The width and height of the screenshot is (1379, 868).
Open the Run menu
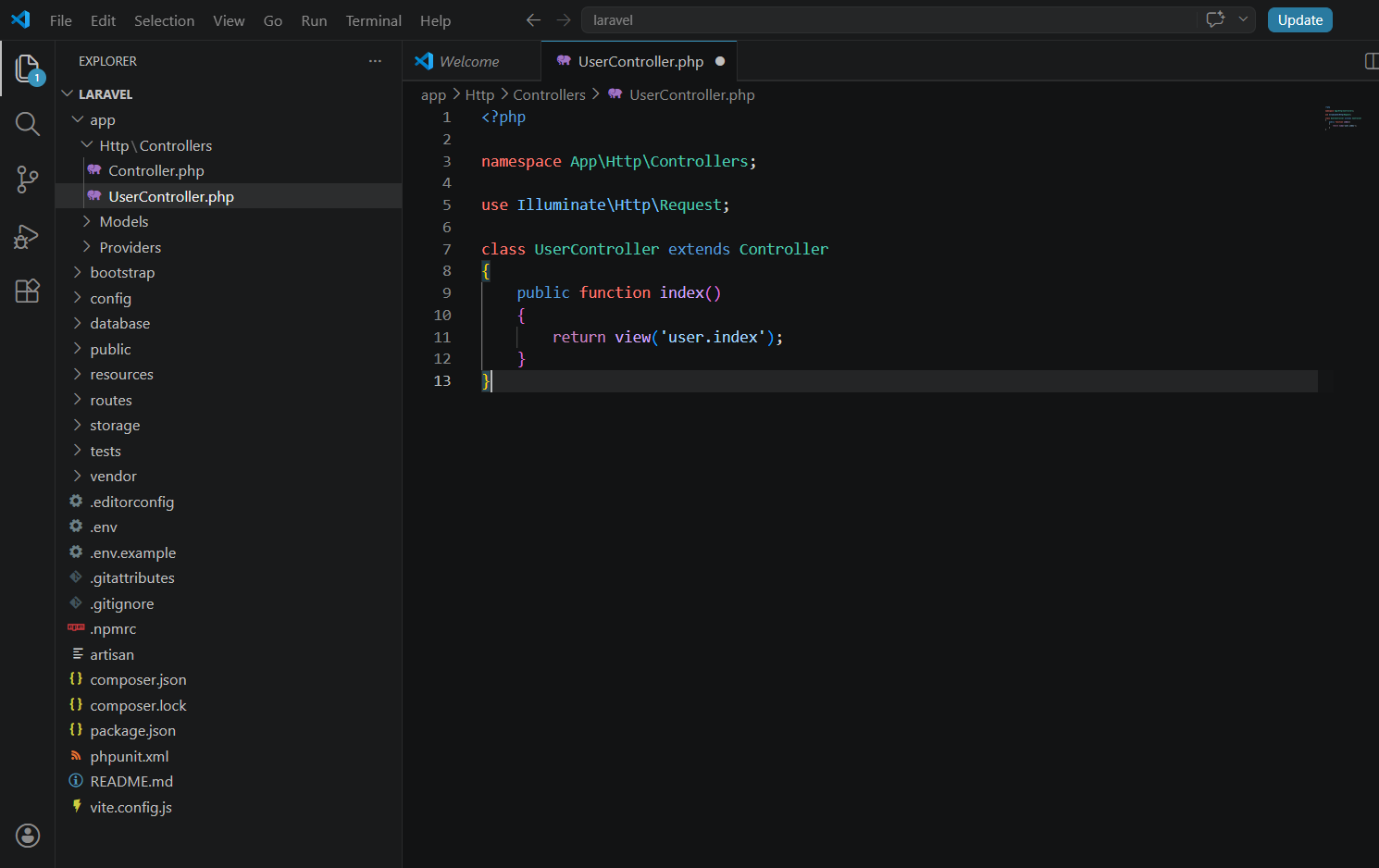(x=314, y=20)
